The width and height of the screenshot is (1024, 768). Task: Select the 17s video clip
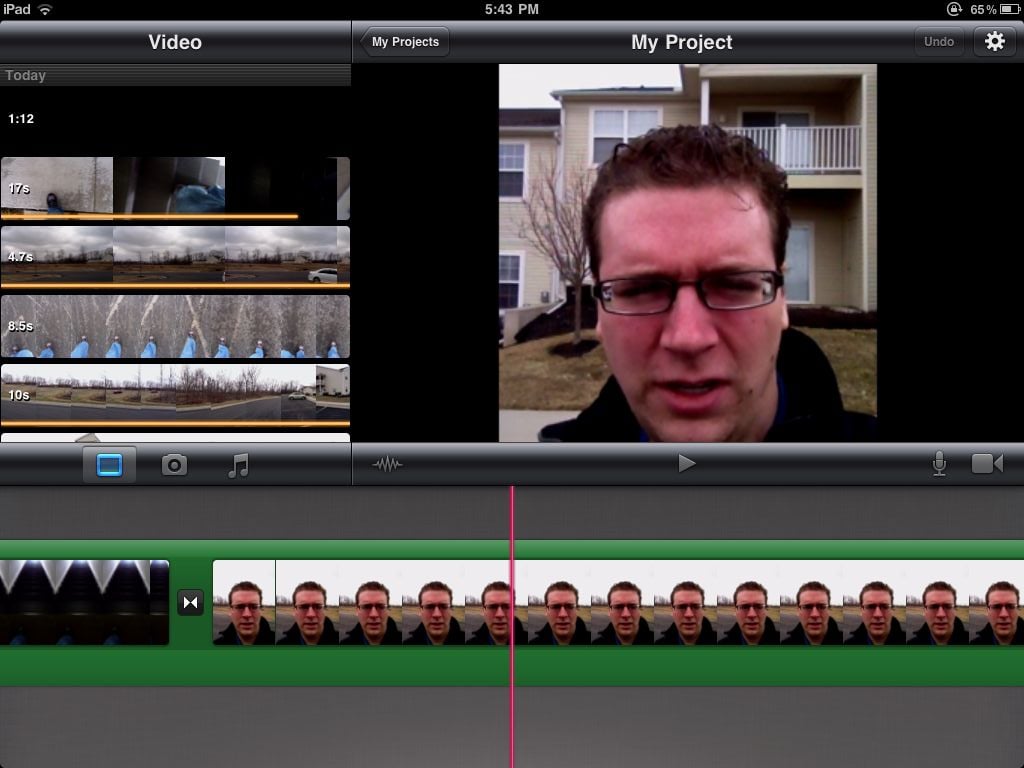tap(175, 188)
